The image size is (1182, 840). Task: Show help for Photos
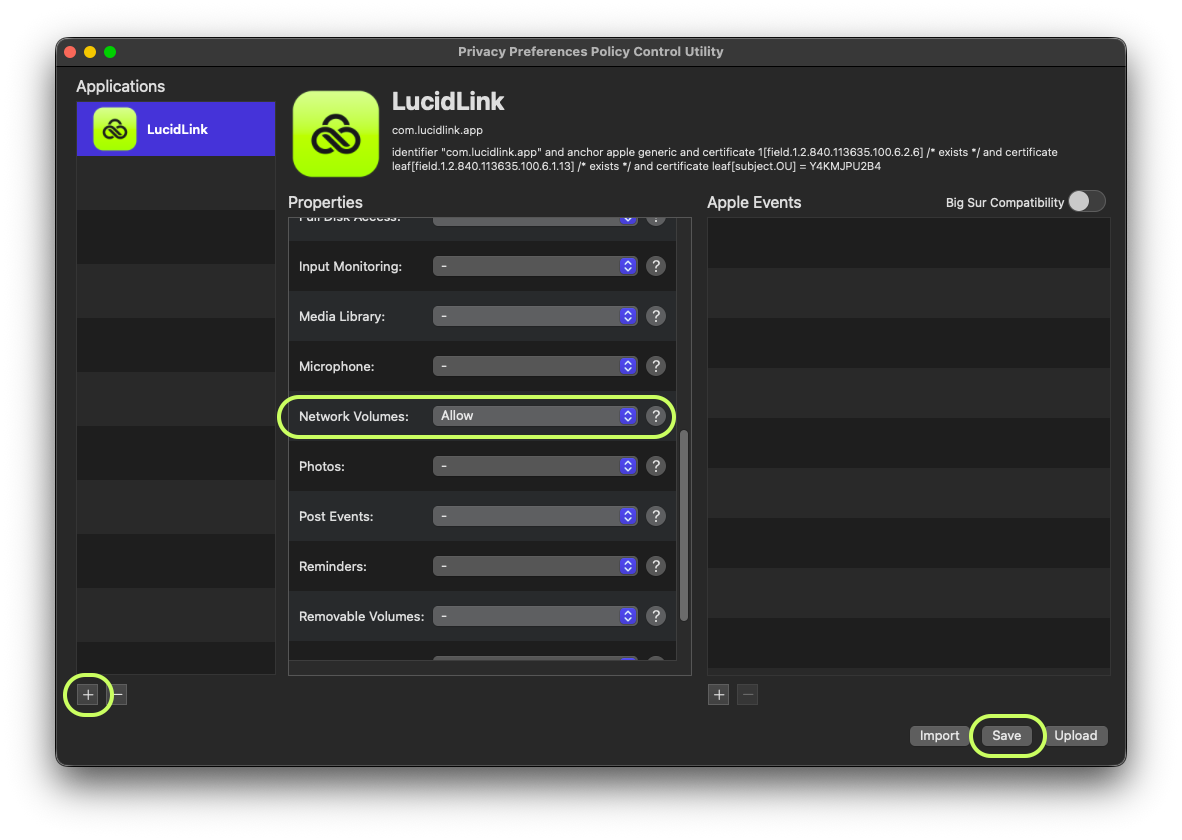(x=656, y=466)
